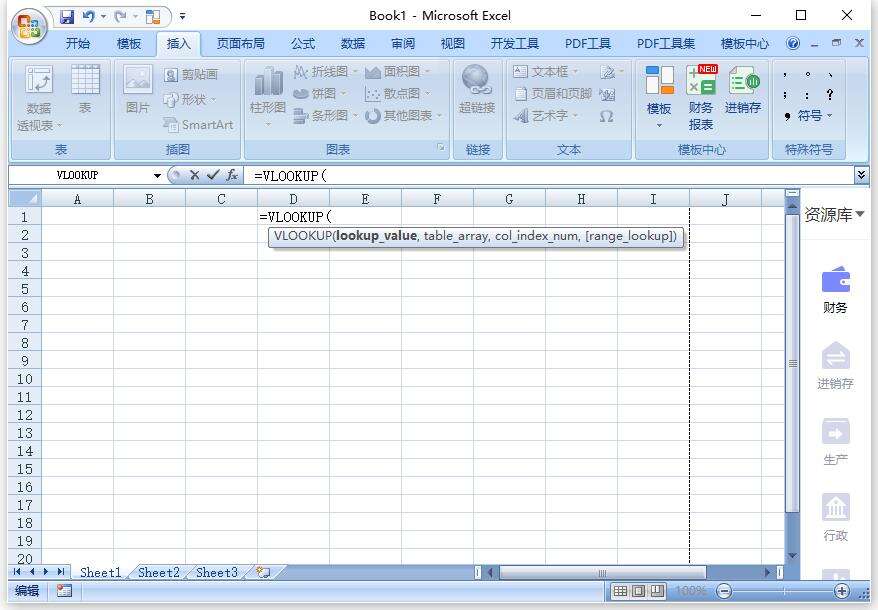
Task: Click the zoom in plus button
Action: tap(842, 591)
